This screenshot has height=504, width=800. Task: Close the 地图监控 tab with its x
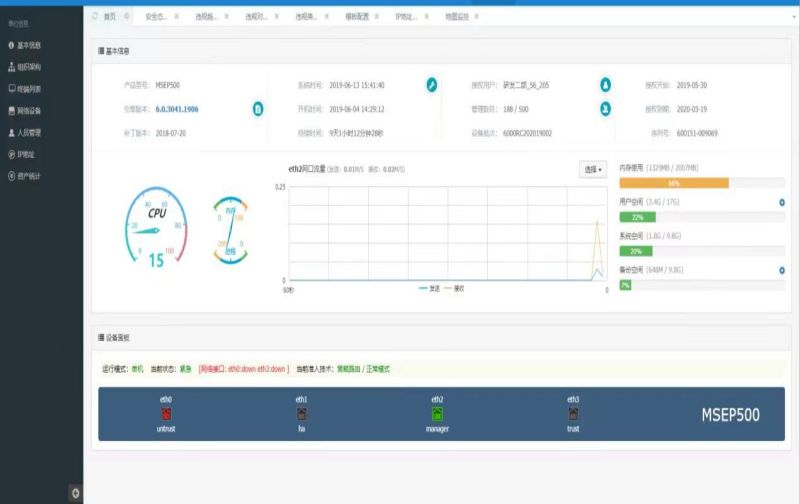pos(477,16)
